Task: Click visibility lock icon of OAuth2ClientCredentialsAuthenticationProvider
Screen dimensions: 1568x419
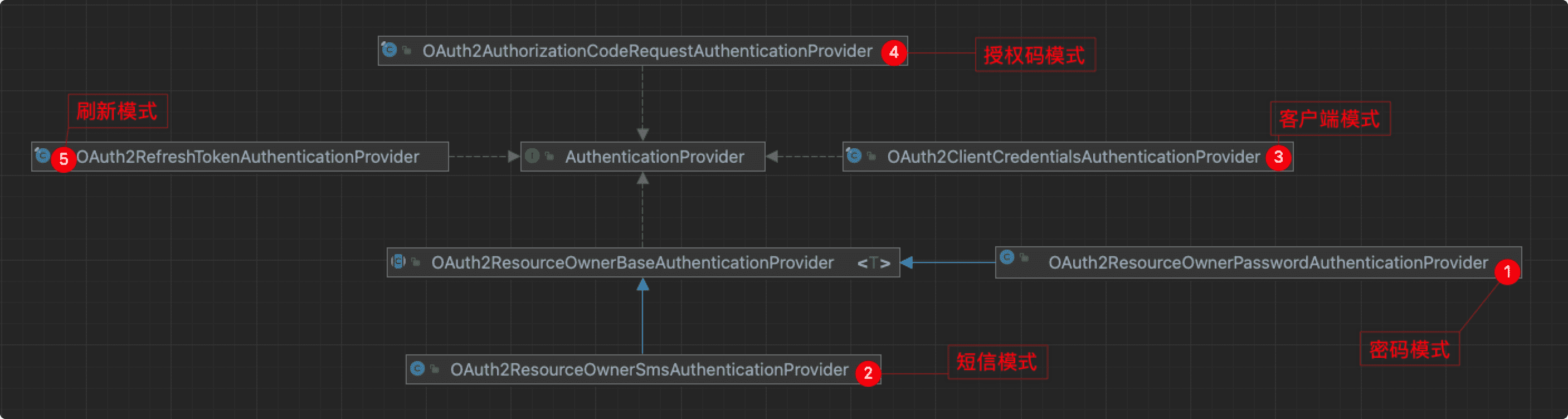Action: pos(871,157)
